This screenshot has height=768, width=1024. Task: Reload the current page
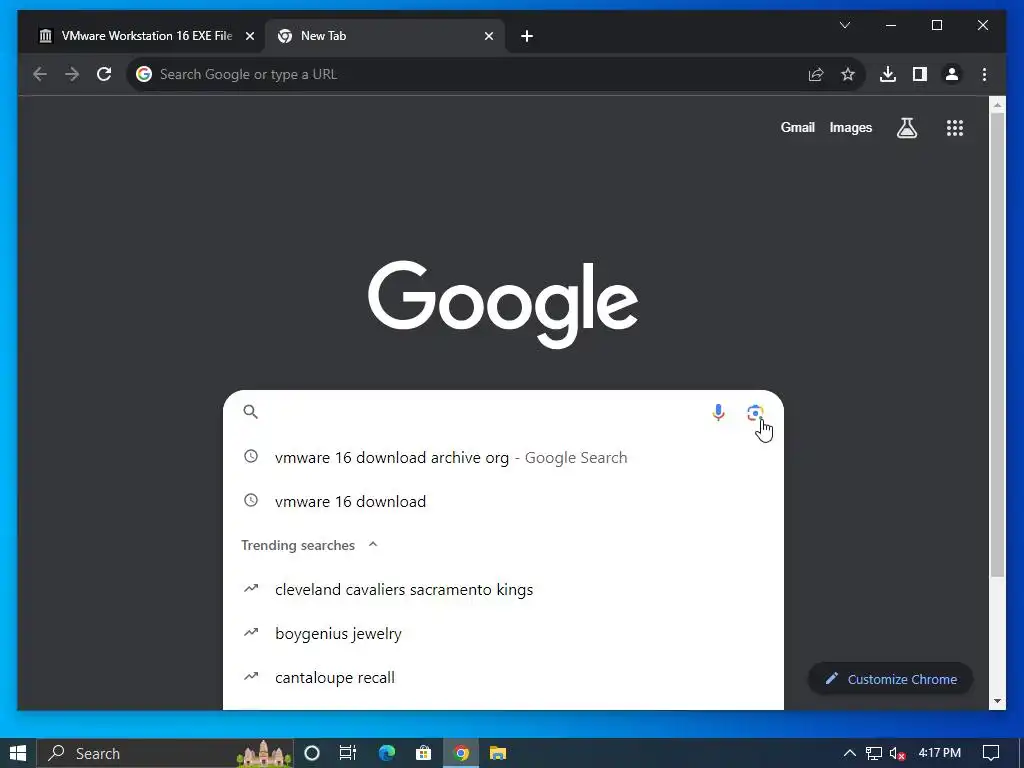(104, 74)
